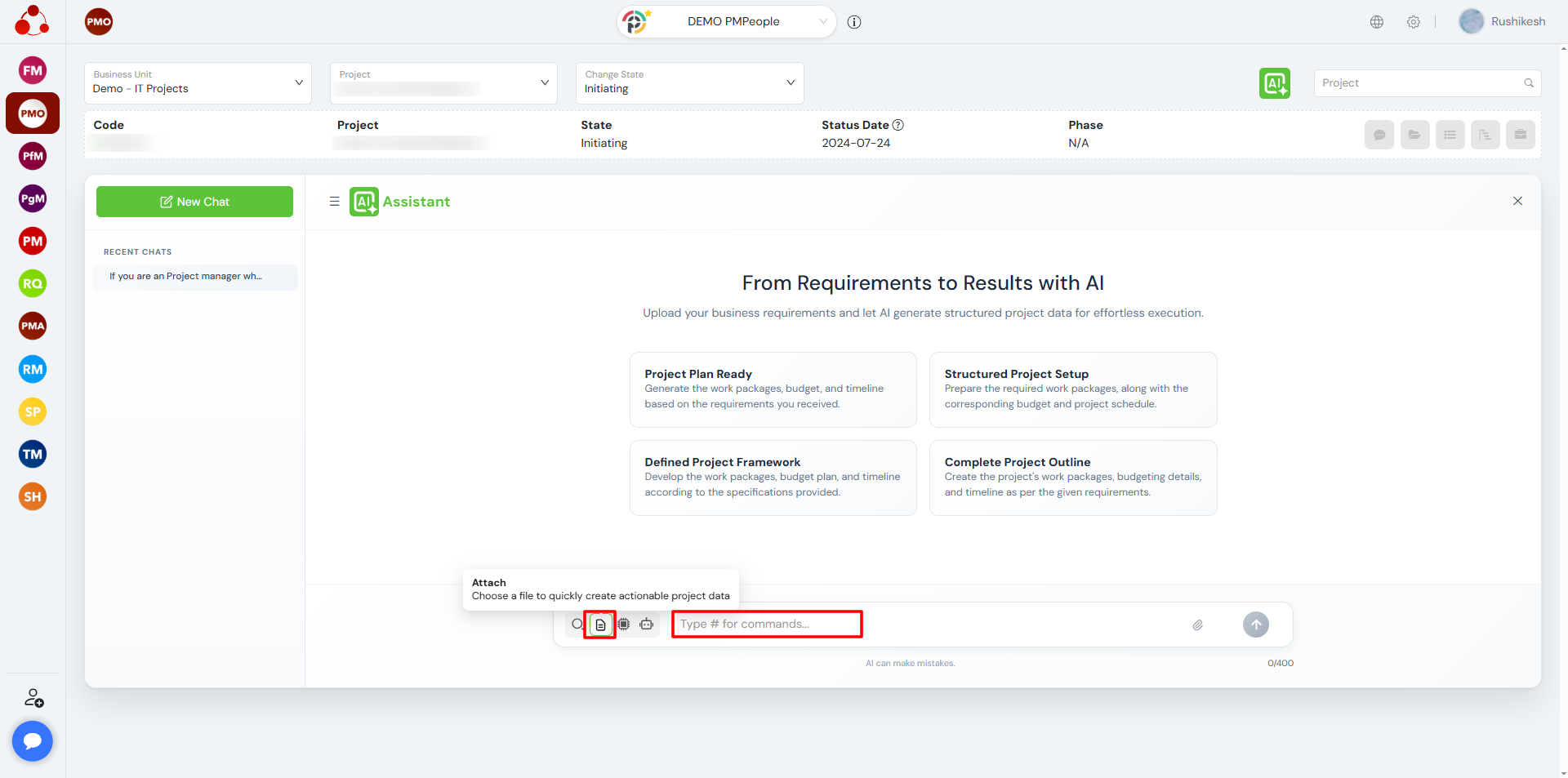Open the Change State dropdown
Screen dimensions: 1568x778
pyautogui.click(x=689, y=83)
